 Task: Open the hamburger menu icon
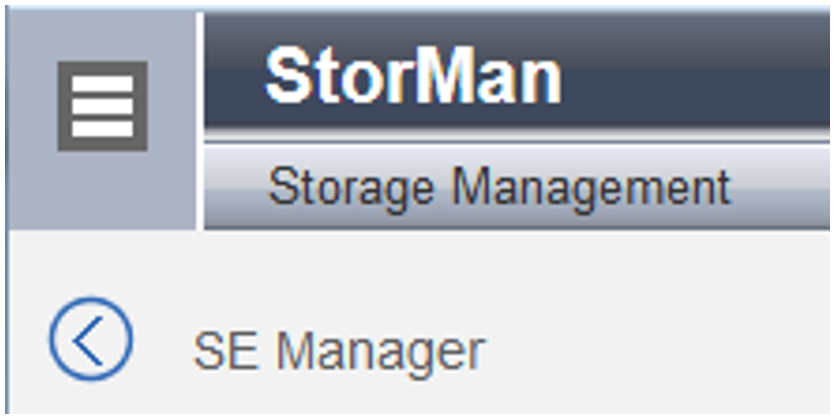tap(102, 106)
